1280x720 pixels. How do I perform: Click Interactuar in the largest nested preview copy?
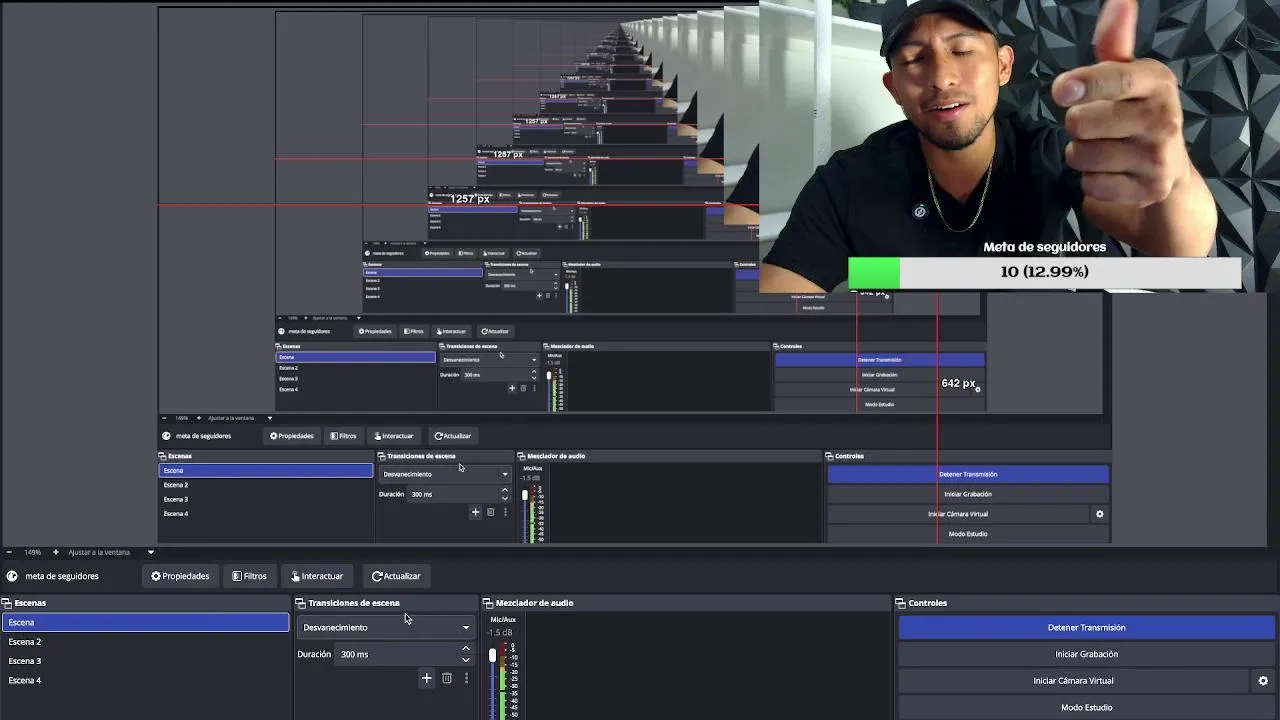click(394, 436)
